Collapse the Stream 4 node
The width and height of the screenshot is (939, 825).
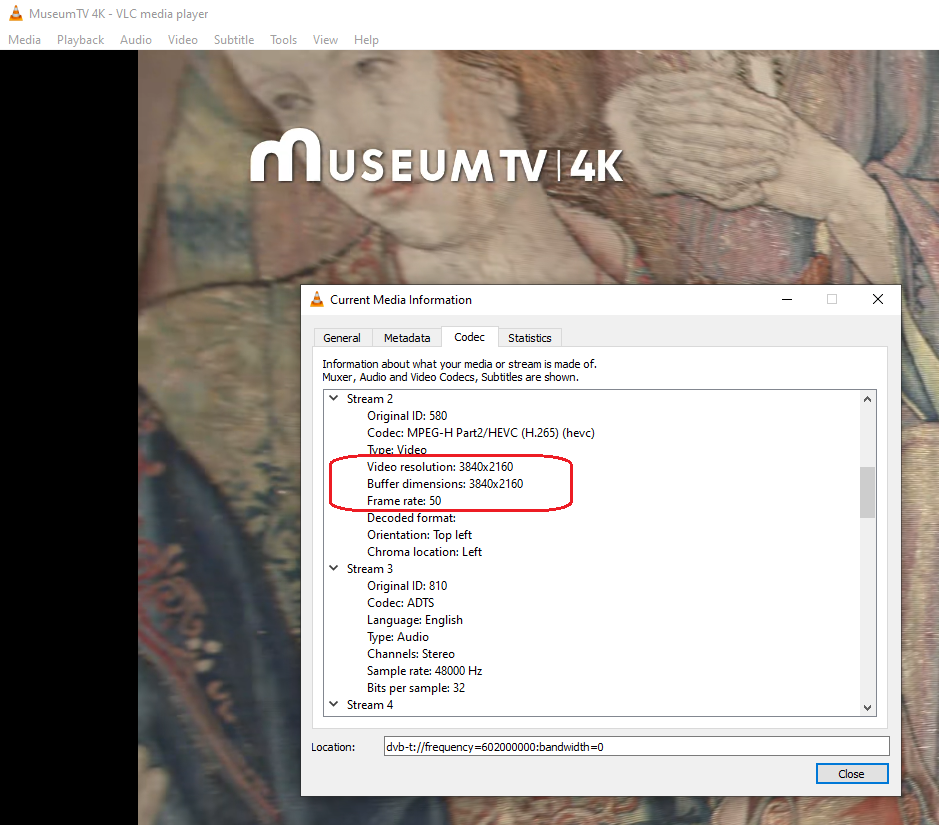[x=334, y=704]
